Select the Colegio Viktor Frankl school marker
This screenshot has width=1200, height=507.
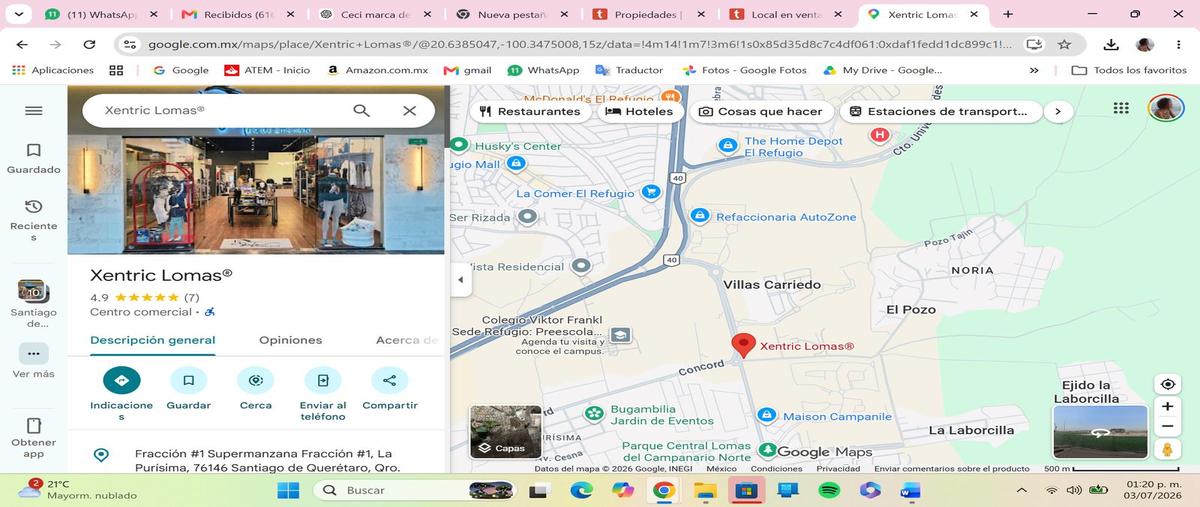coord(621,335)
